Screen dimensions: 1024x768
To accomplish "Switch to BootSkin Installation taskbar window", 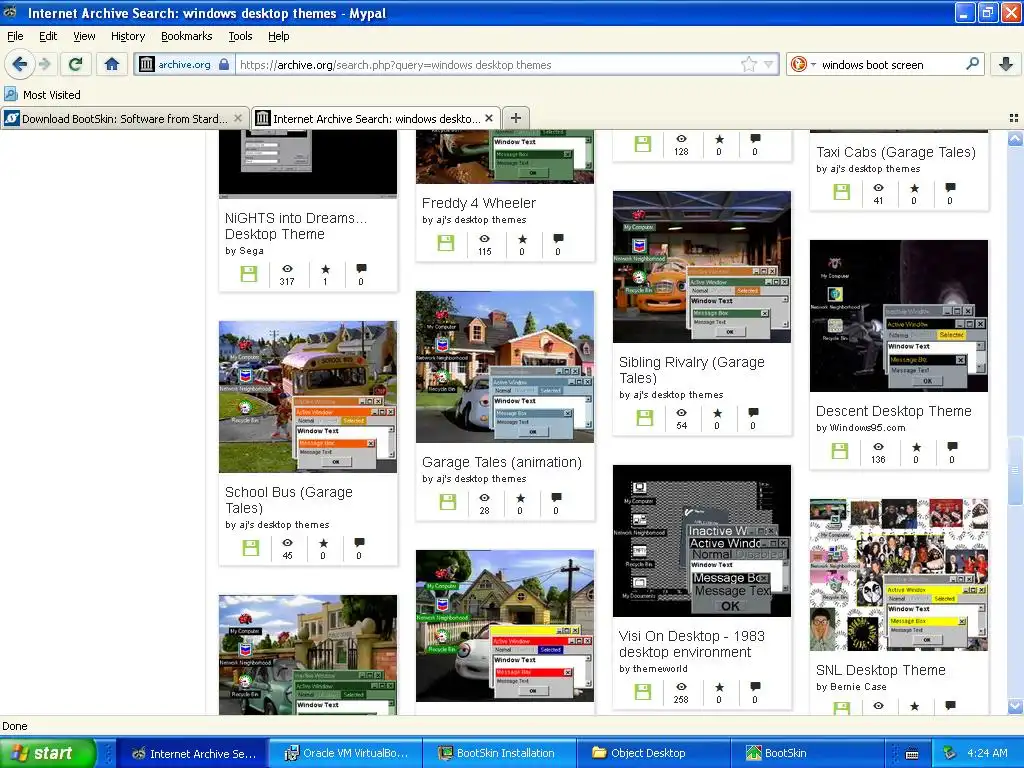I will pyautogui.click(x=499, y=753).
